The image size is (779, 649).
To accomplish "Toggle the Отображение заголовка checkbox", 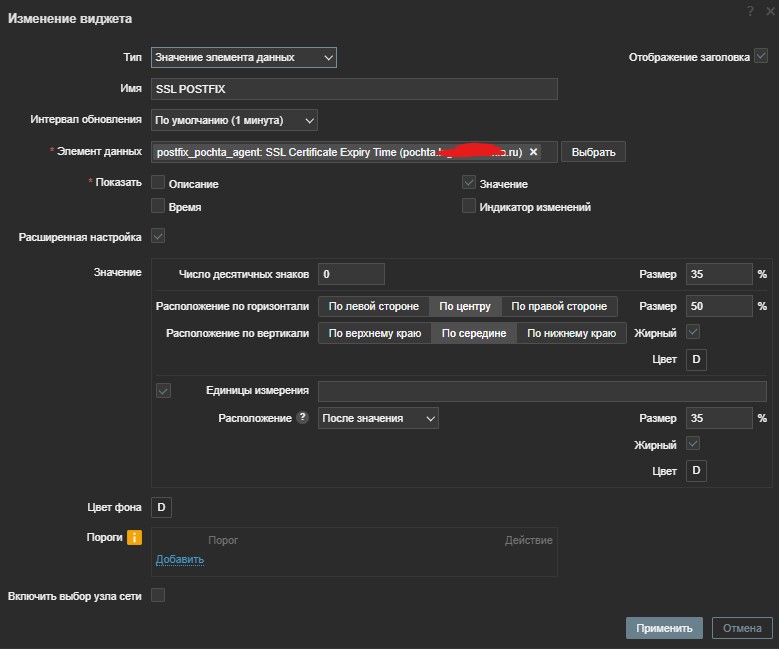I will [x=761, y=57].
